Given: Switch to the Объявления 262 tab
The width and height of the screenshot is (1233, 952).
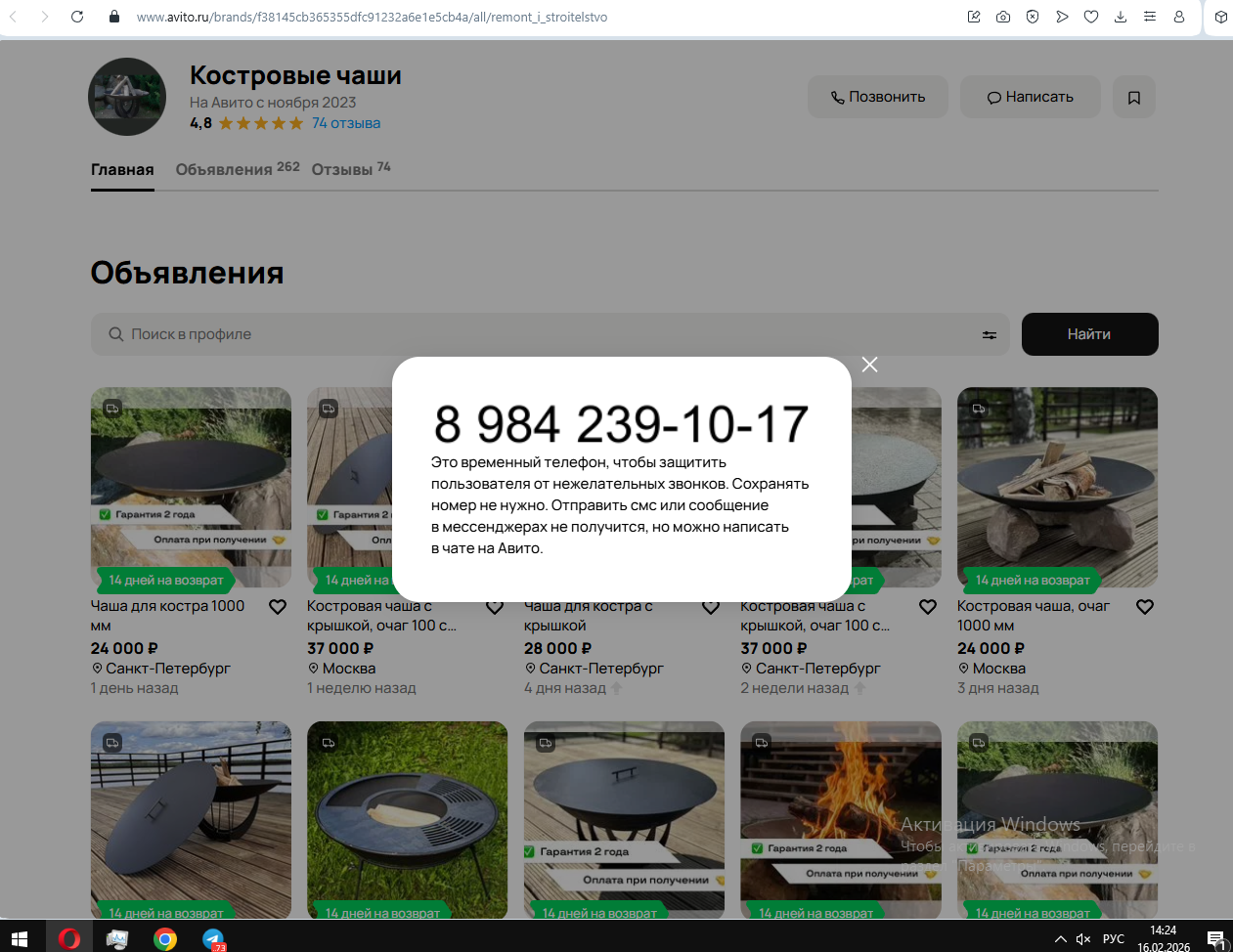Looking at the screenshot, I should [238, 169].
